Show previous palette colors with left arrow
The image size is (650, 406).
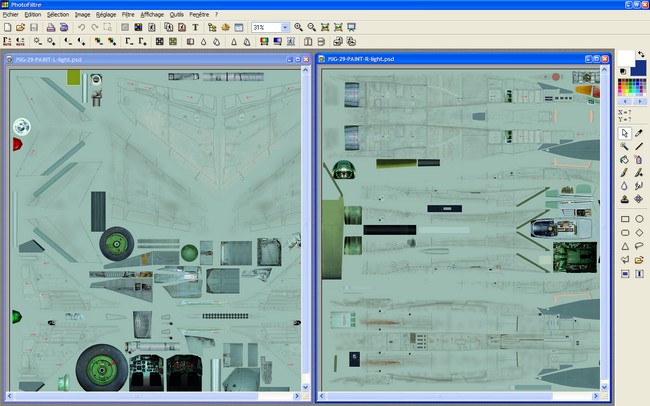click(625, 101)
